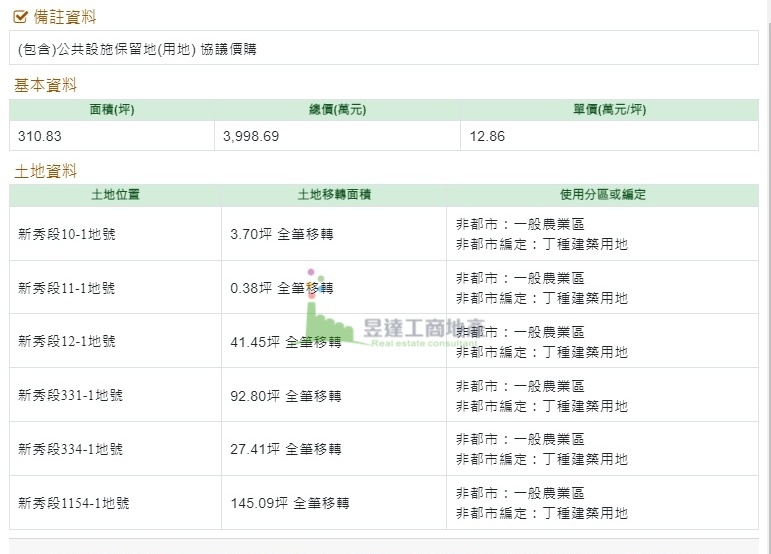Viewport: 771px width, 554px height.
Task: Click the 公共設施保留地 協議價購 remark box
Action: (384, 48)
